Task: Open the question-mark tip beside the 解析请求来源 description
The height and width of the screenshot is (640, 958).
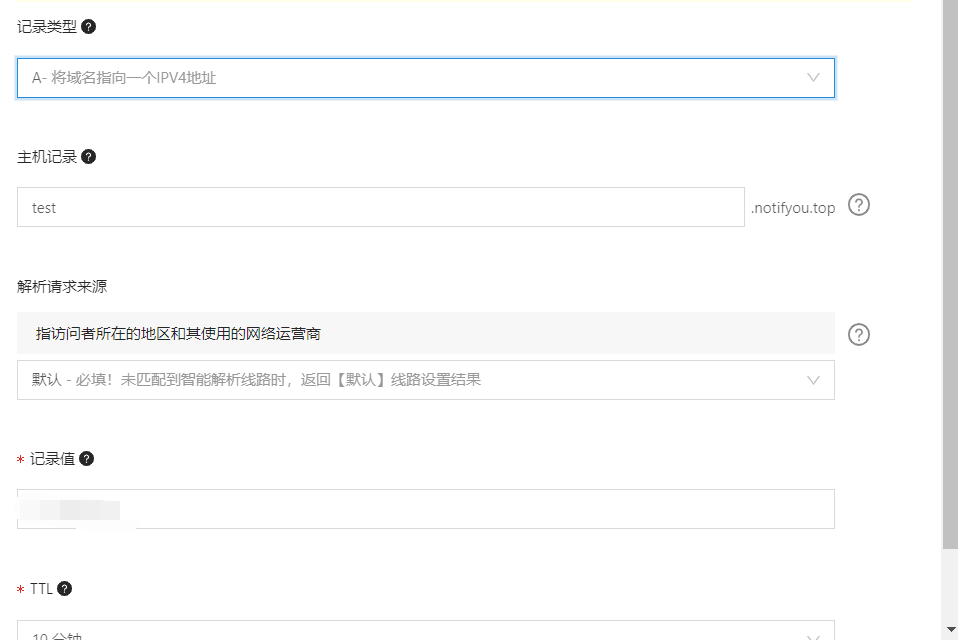Action: click(x=858, y=335)
